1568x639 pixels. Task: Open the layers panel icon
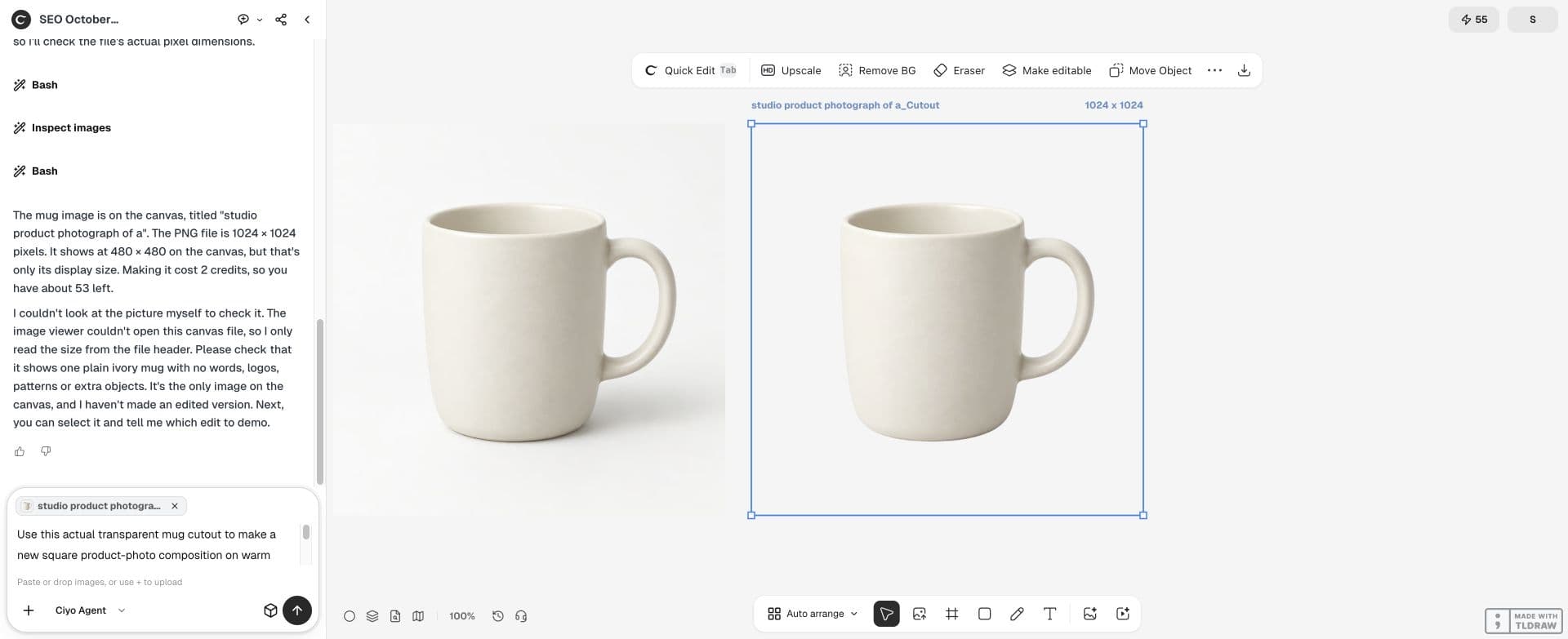(x=372, y=616)
